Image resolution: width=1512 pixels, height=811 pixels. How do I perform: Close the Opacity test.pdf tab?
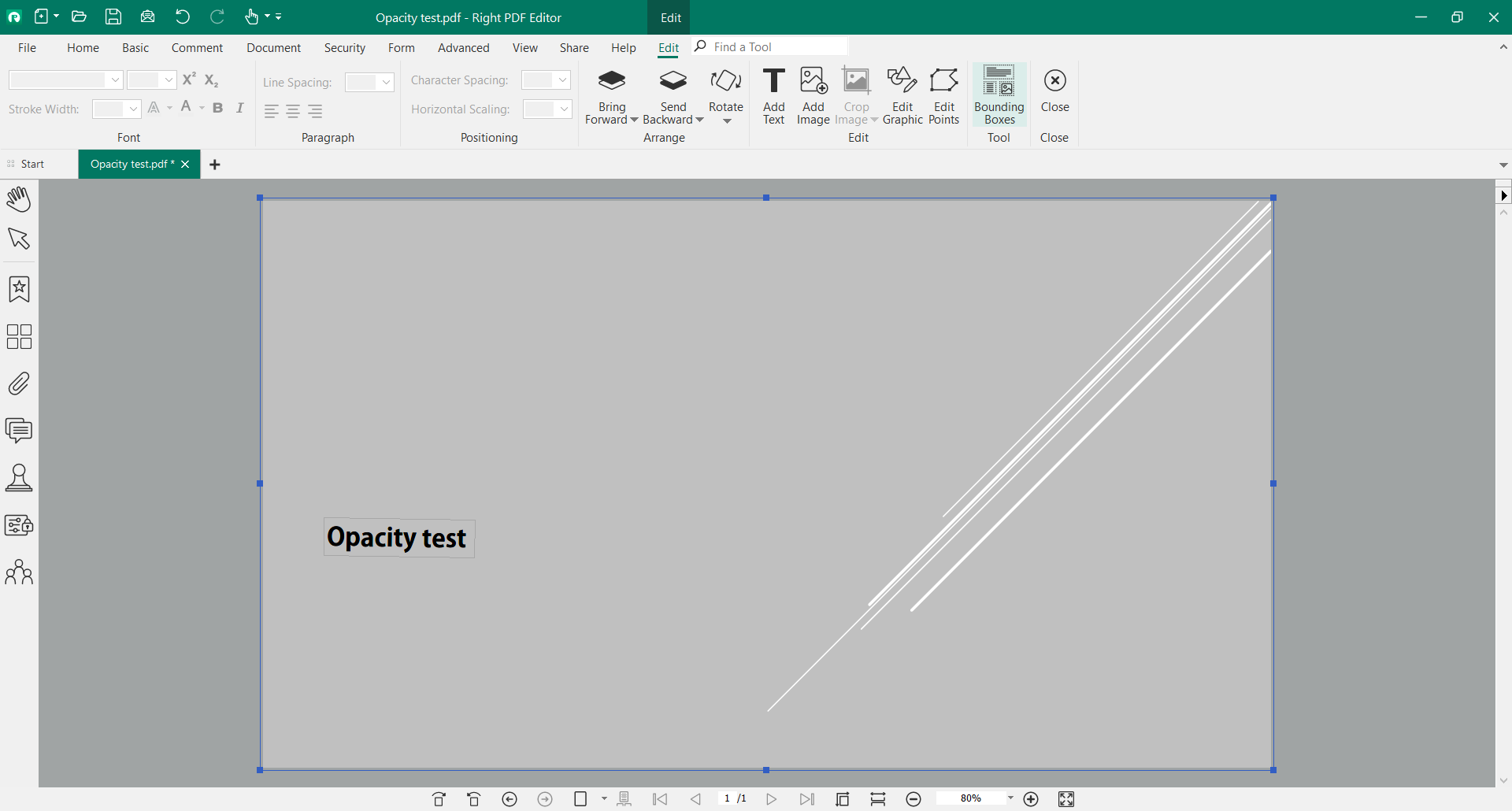pos(185,164)
